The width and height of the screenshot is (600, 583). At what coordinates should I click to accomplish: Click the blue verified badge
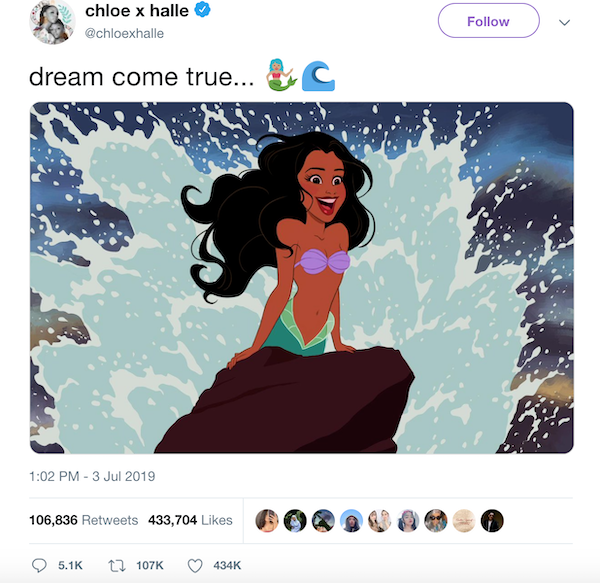pos(202,12)
